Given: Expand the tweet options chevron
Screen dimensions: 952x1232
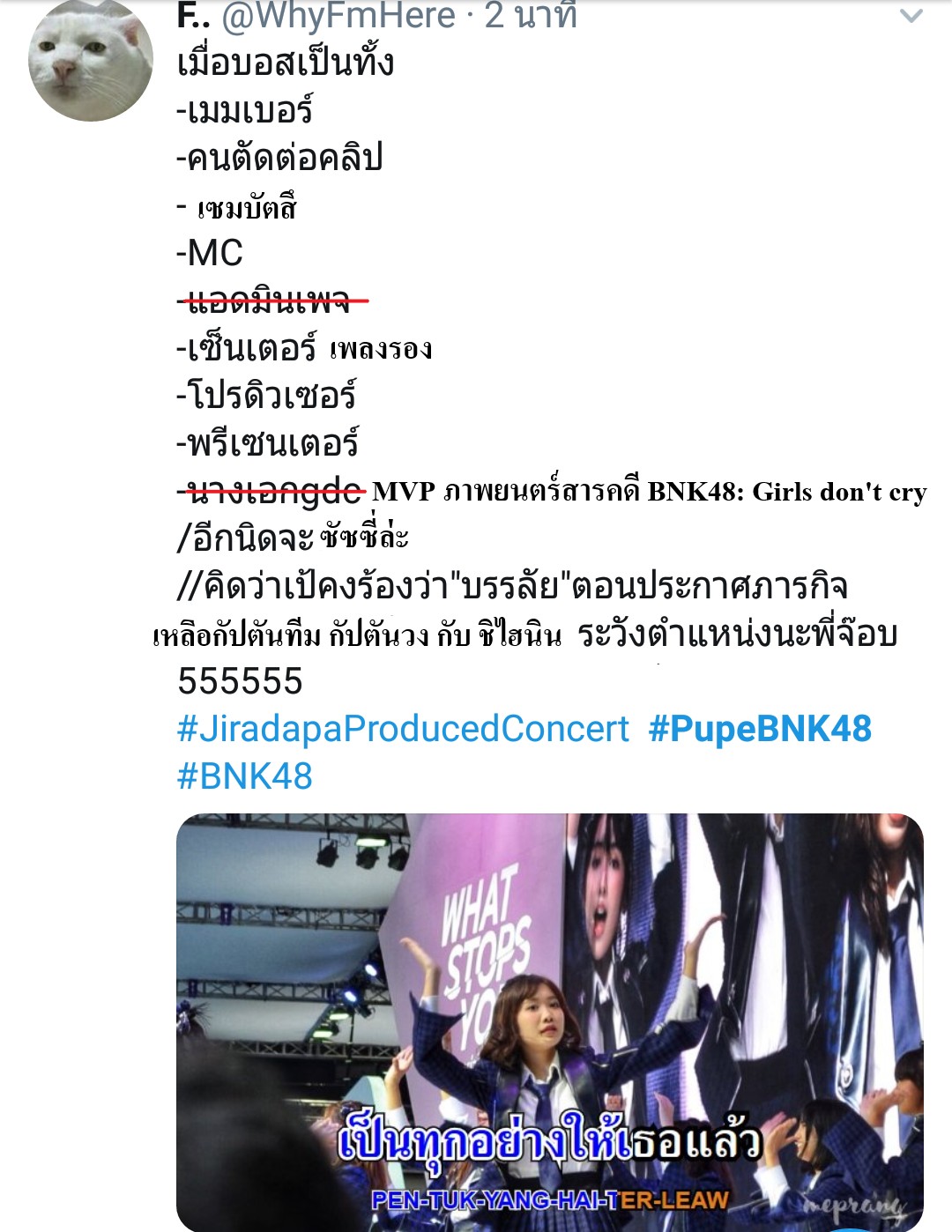Looking at the screenshot, I should (911, 15).
